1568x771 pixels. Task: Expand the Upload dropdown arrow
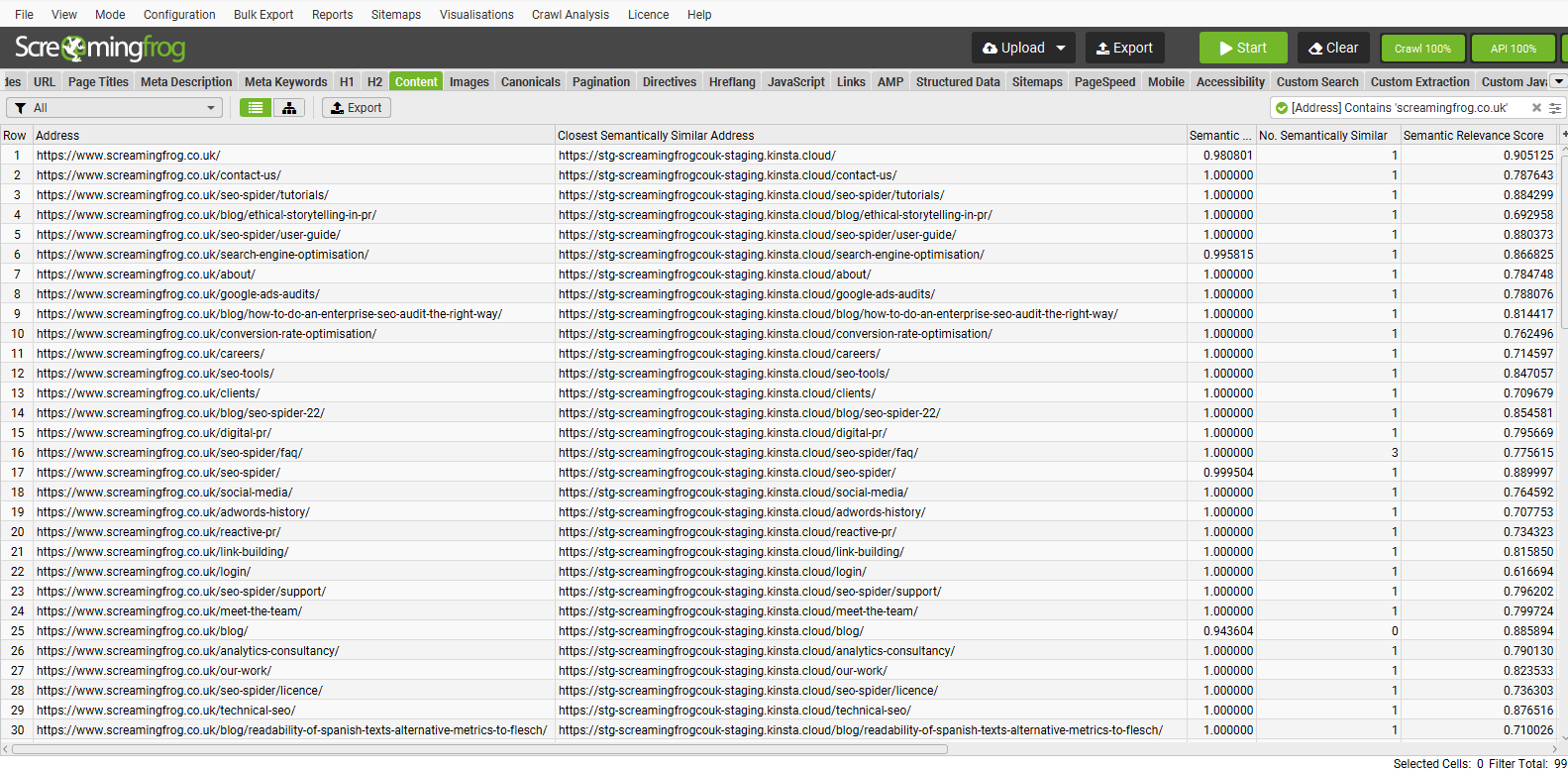pyautogui.click(x=1061, y=48)
